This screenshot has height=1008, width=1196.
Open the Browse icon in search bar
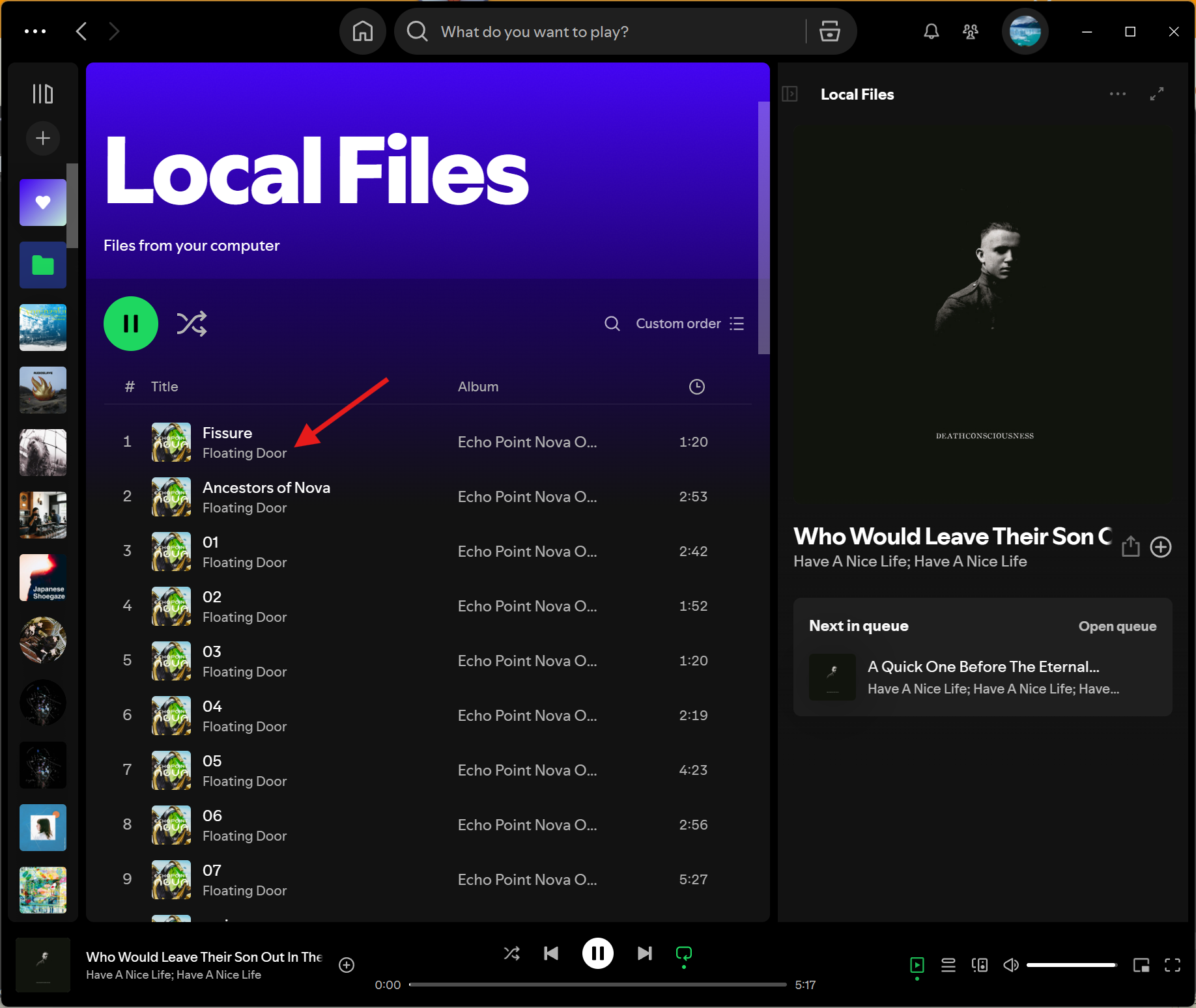point(829,31)
